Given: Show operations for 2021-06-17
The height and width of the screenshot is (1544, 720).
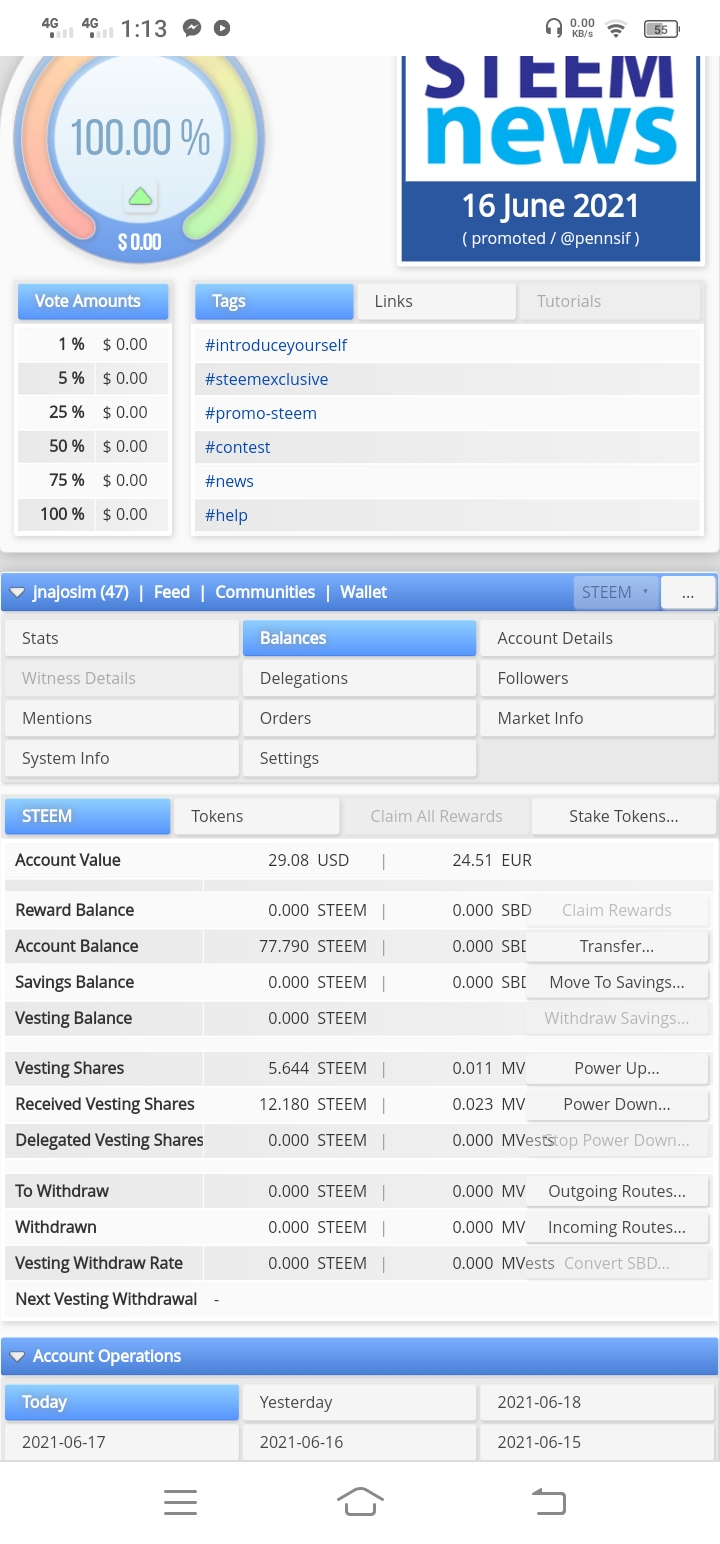Looking at the screenshot, I should pos(122,1442).
